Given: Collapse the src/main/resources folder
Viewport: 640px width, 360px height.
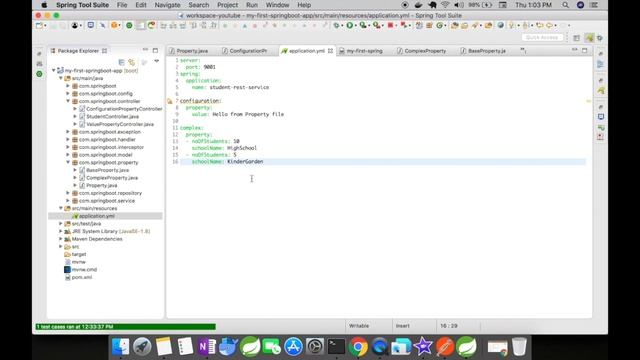Looking at the screenshot, I should pyautogui.click(x=61, y=208).
